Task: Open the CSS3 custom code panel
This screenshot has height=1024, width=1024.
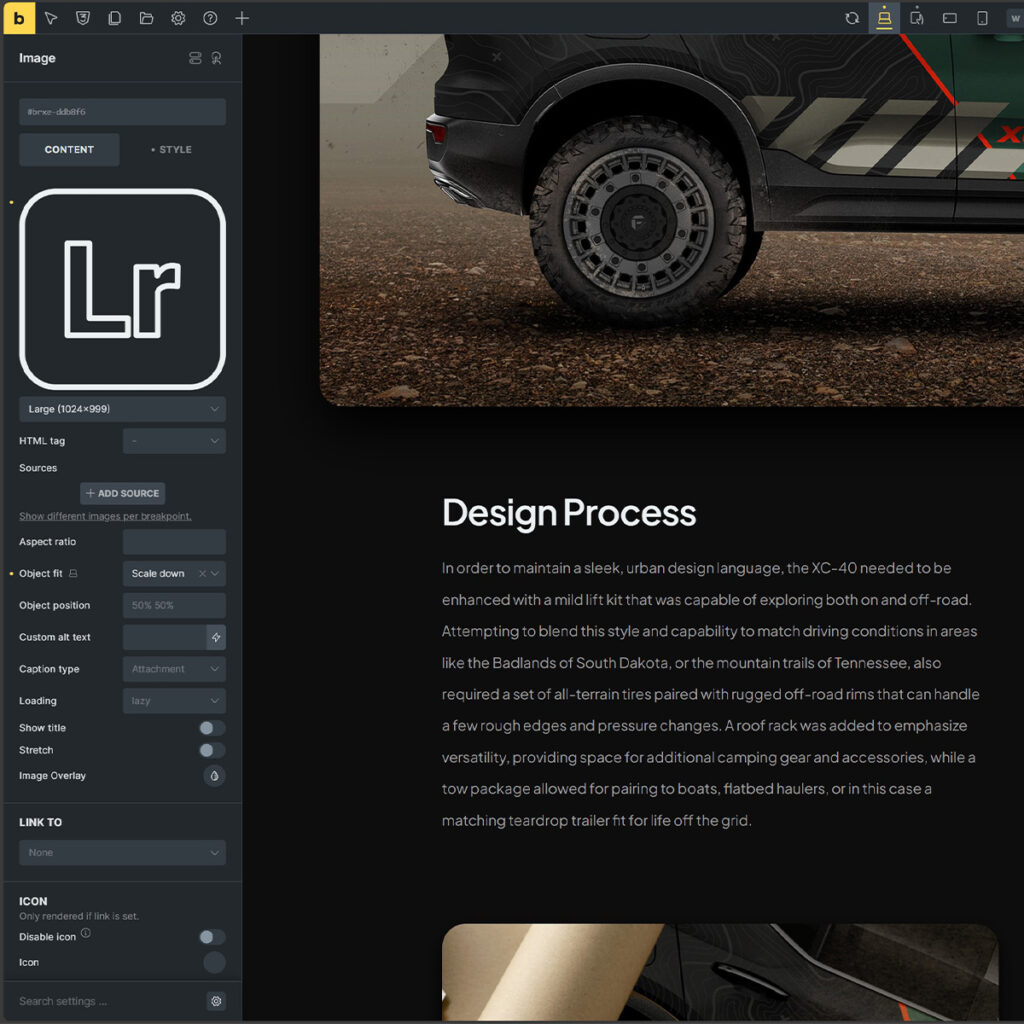Action: click(83, 18)
